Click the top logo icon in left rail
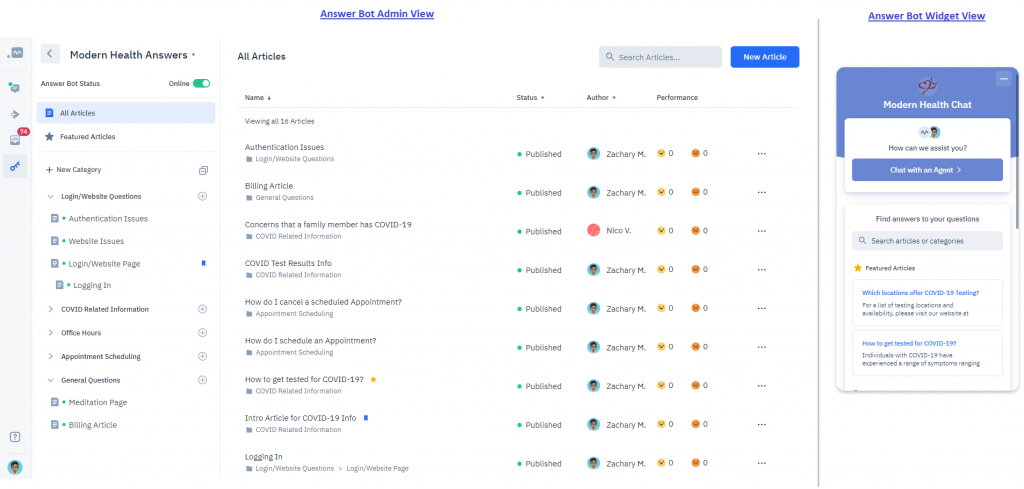Screen dimensions: 1024x489 click(x=15, y=53)
